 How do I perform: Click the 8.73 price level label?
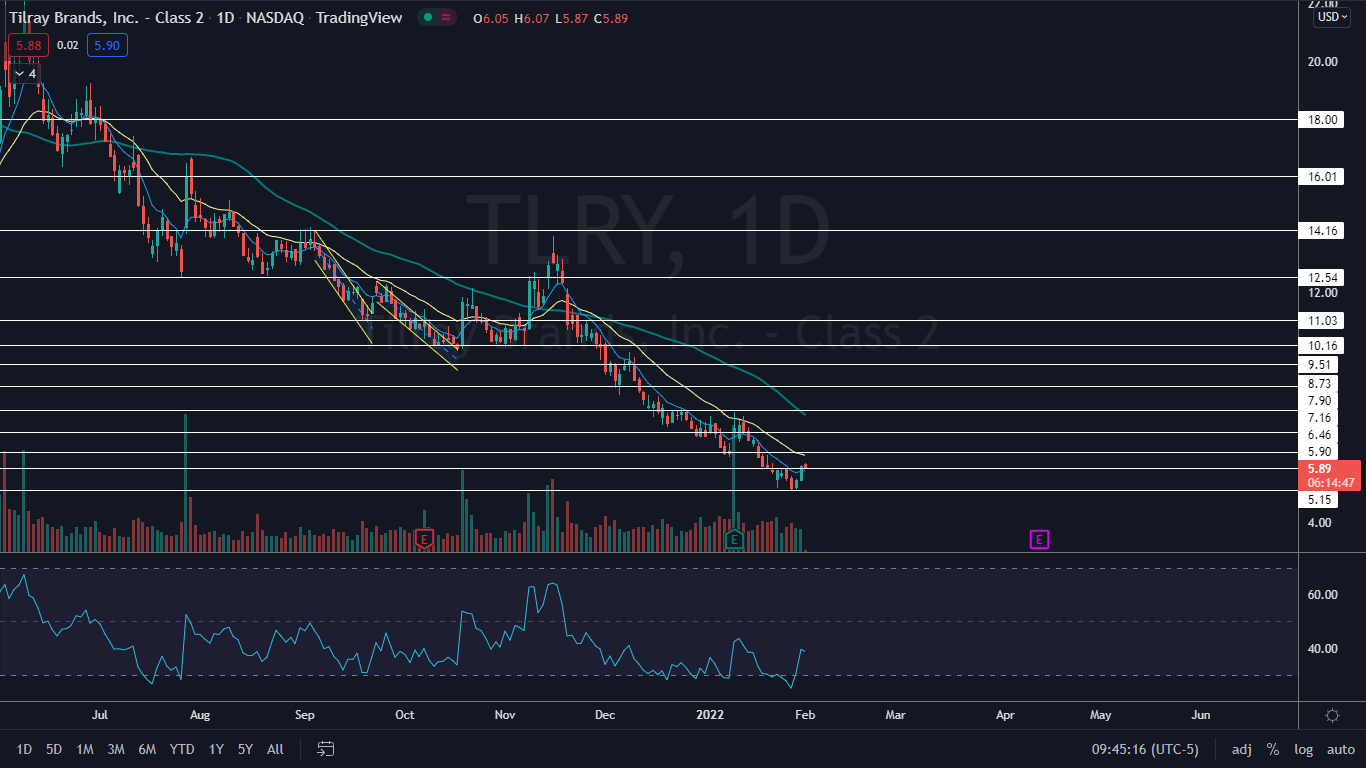click(x=1319, y=384)
